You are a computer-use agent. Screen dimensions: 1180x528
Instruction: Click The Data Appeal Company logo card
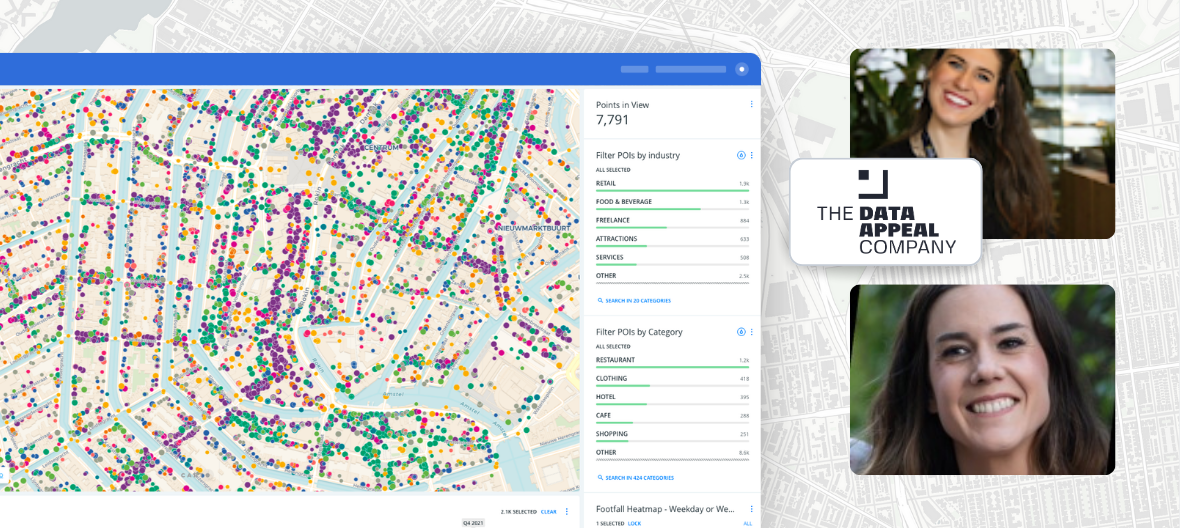[886, 212]
